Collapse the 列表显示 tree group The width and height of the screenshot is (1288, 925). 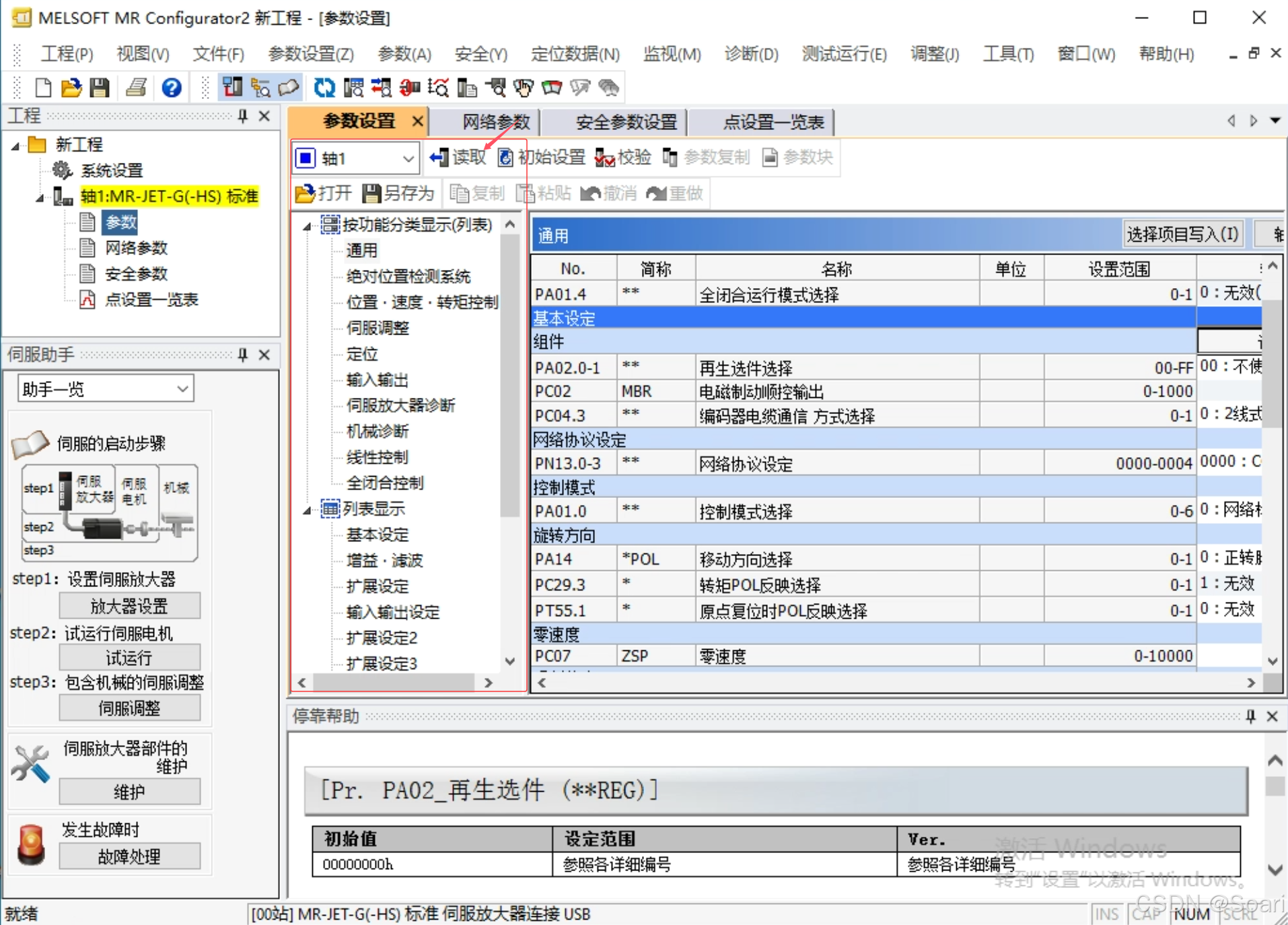307,510
